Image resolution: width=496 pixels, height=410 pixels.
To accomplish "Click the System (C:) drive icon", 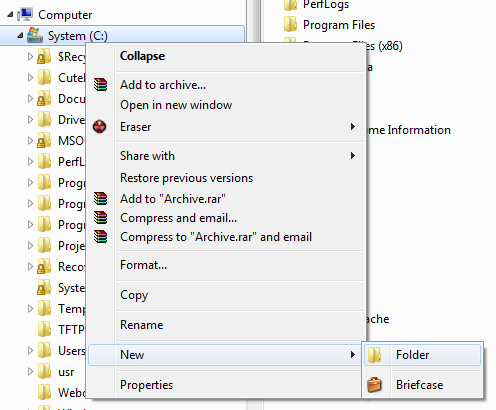I will 35,35.
